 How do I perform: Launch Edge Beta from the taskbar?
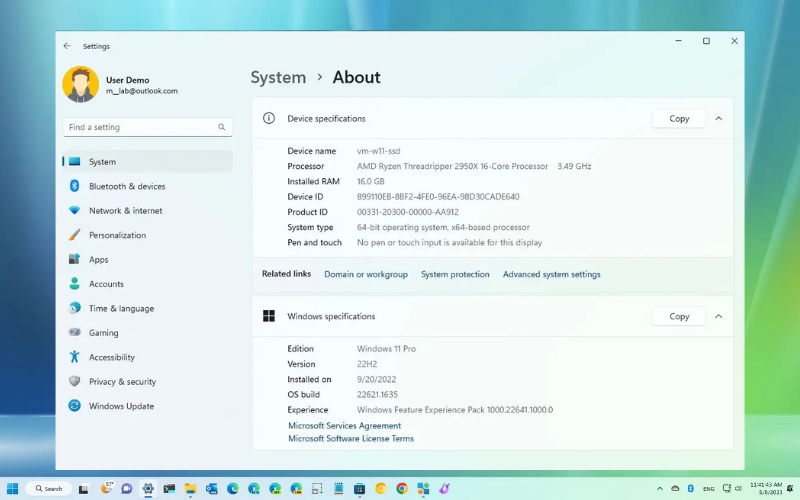[x=254, y=488]
